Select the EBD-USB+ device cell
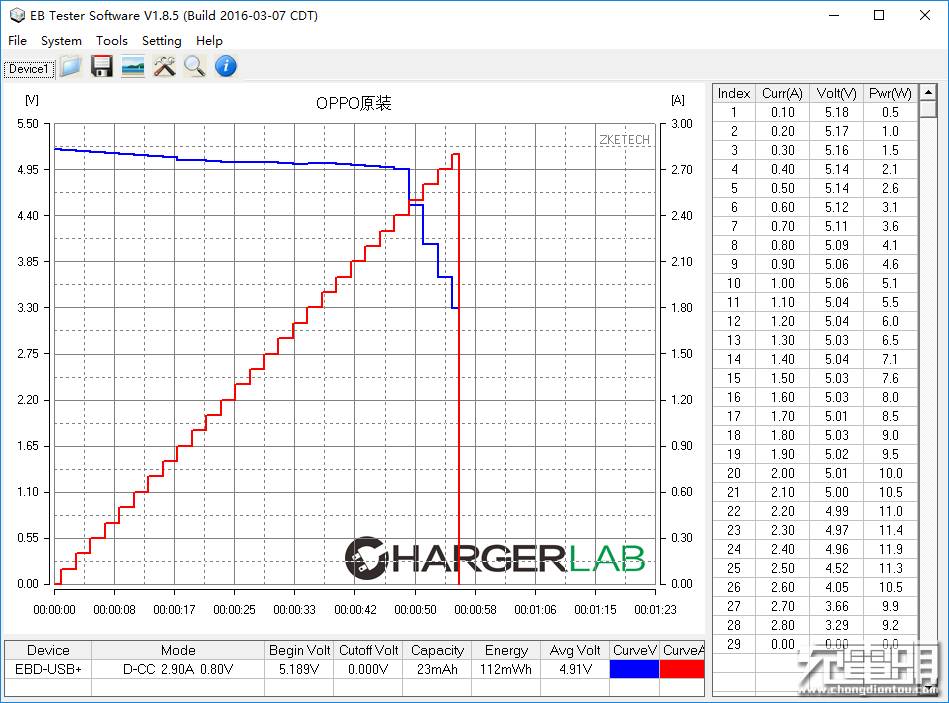This screenshot has width=949, height=703. click(x=48, y=669)
